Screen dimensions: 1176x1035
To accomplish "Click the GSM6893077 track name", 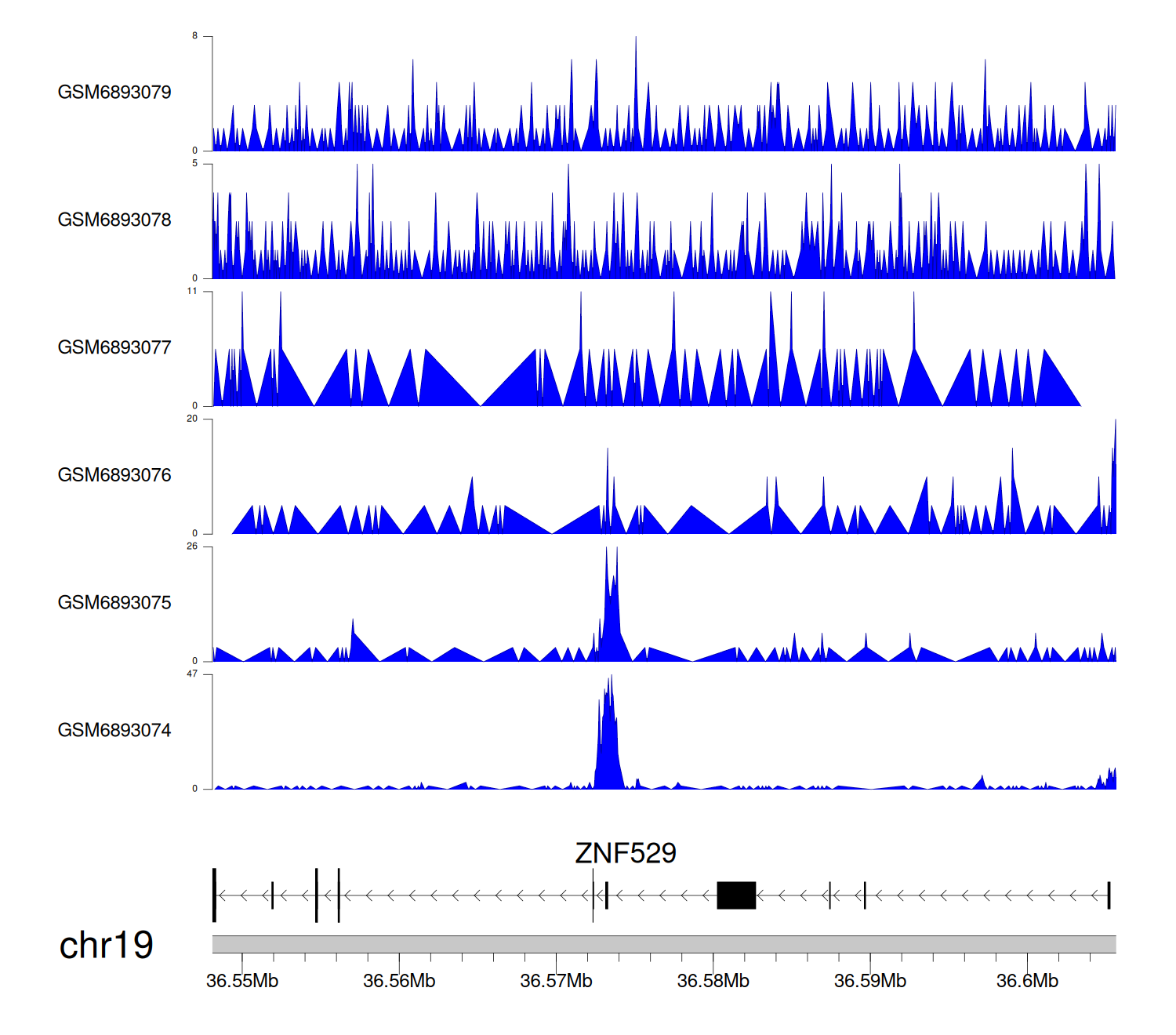I will pos(114,348).
